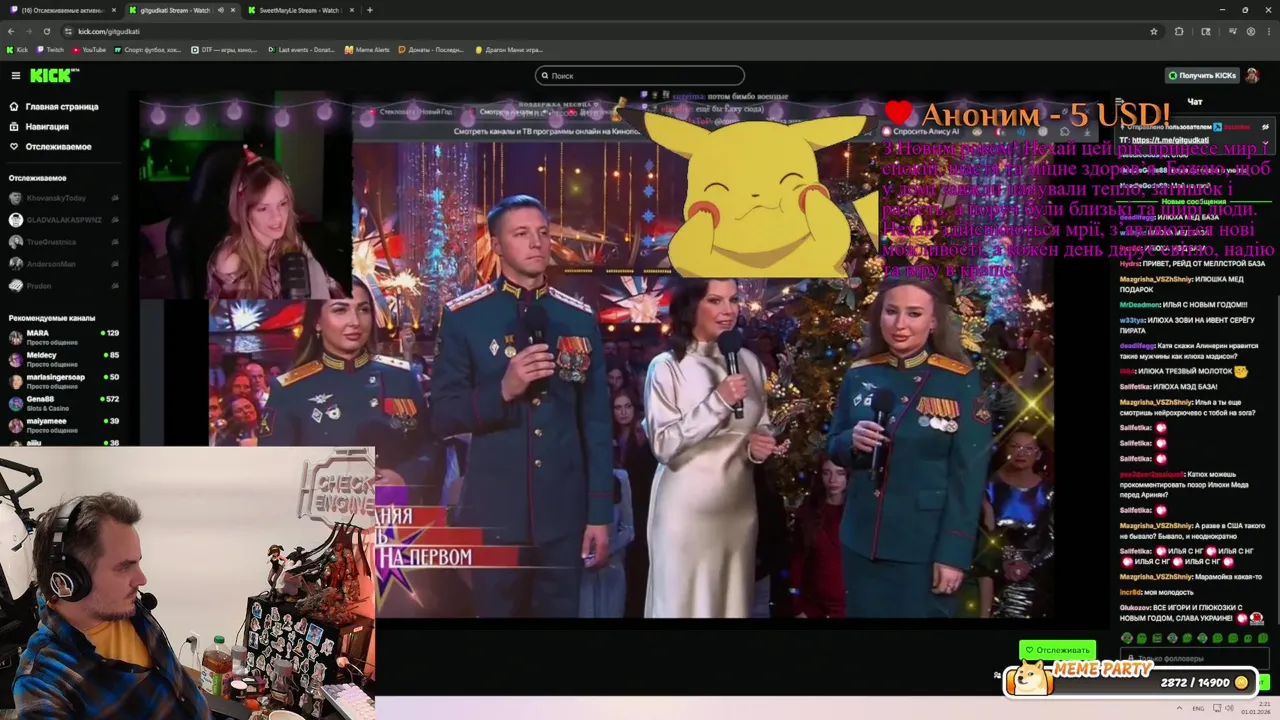This screenshot has height=720, width=1280.
Task: Click the Получить KICKs button
Action: pos(1202,76)
